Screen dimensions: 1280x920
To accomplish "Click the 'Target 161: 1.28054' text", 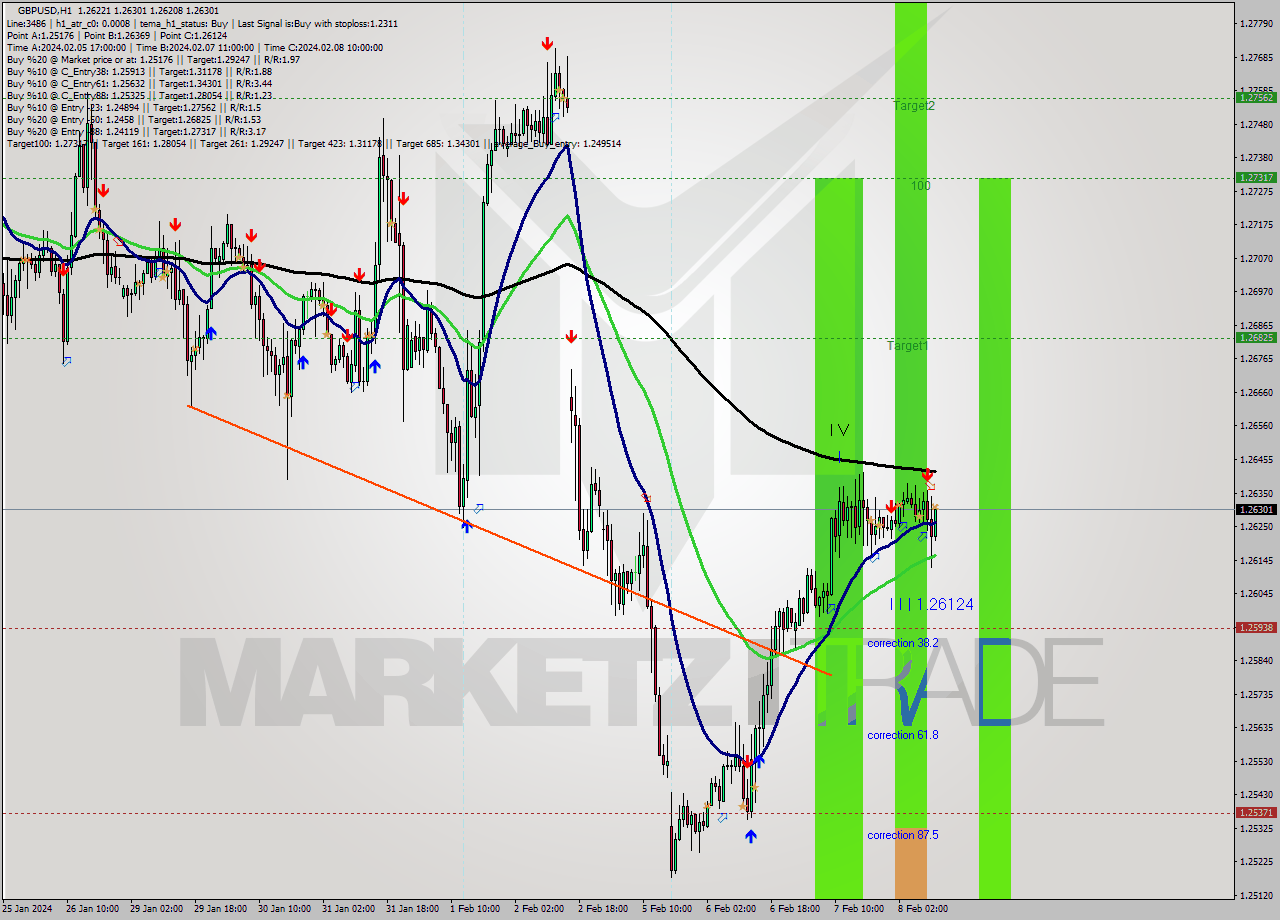I will (146, 143).
